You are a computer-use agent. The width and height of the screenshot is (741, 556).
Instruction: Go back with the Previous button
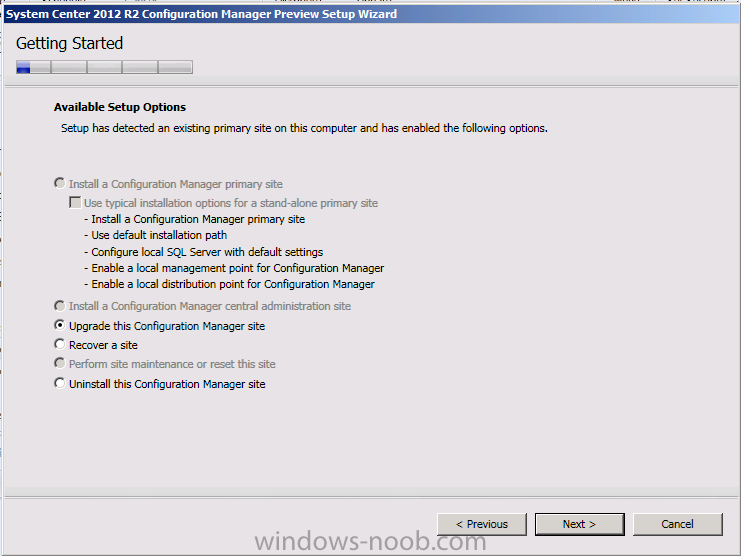point(482,524)
